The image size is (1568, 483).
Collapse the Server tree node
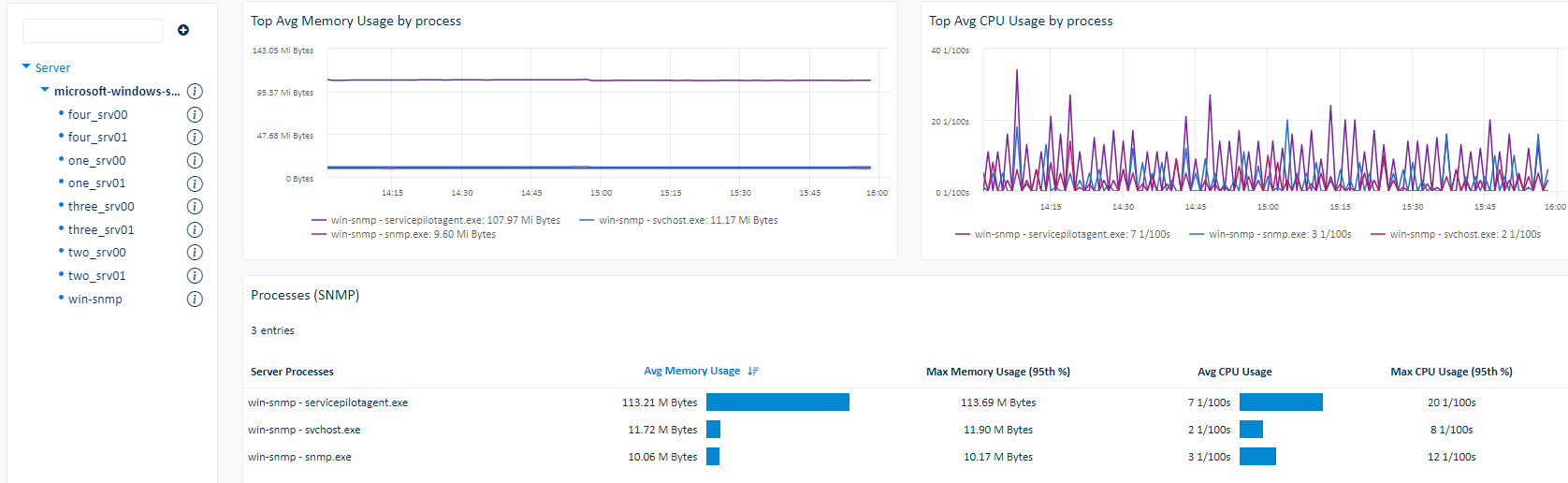click(26, 67)
